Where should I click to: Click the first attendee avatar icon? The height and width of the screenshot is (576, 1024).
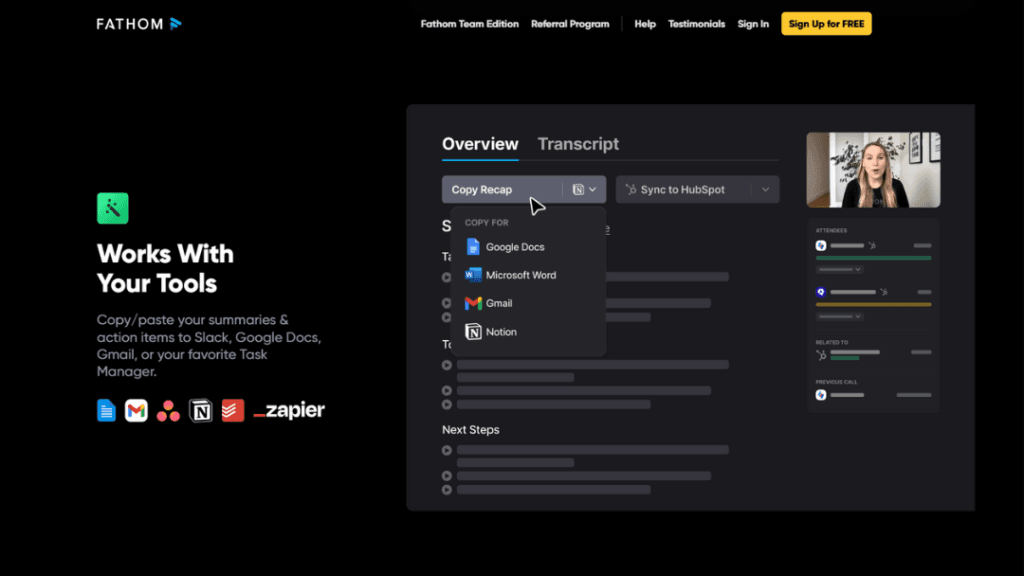tap(821, 246)
